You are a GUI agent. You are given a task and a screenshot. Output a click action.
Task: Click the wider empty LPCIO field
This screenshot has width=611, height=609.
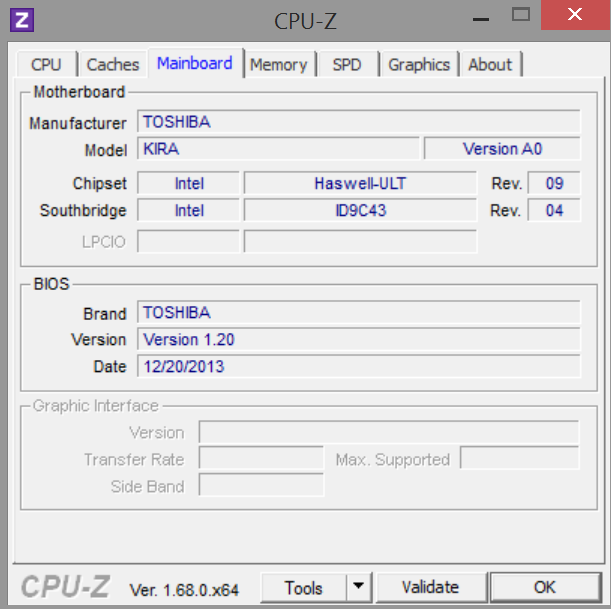360,242
